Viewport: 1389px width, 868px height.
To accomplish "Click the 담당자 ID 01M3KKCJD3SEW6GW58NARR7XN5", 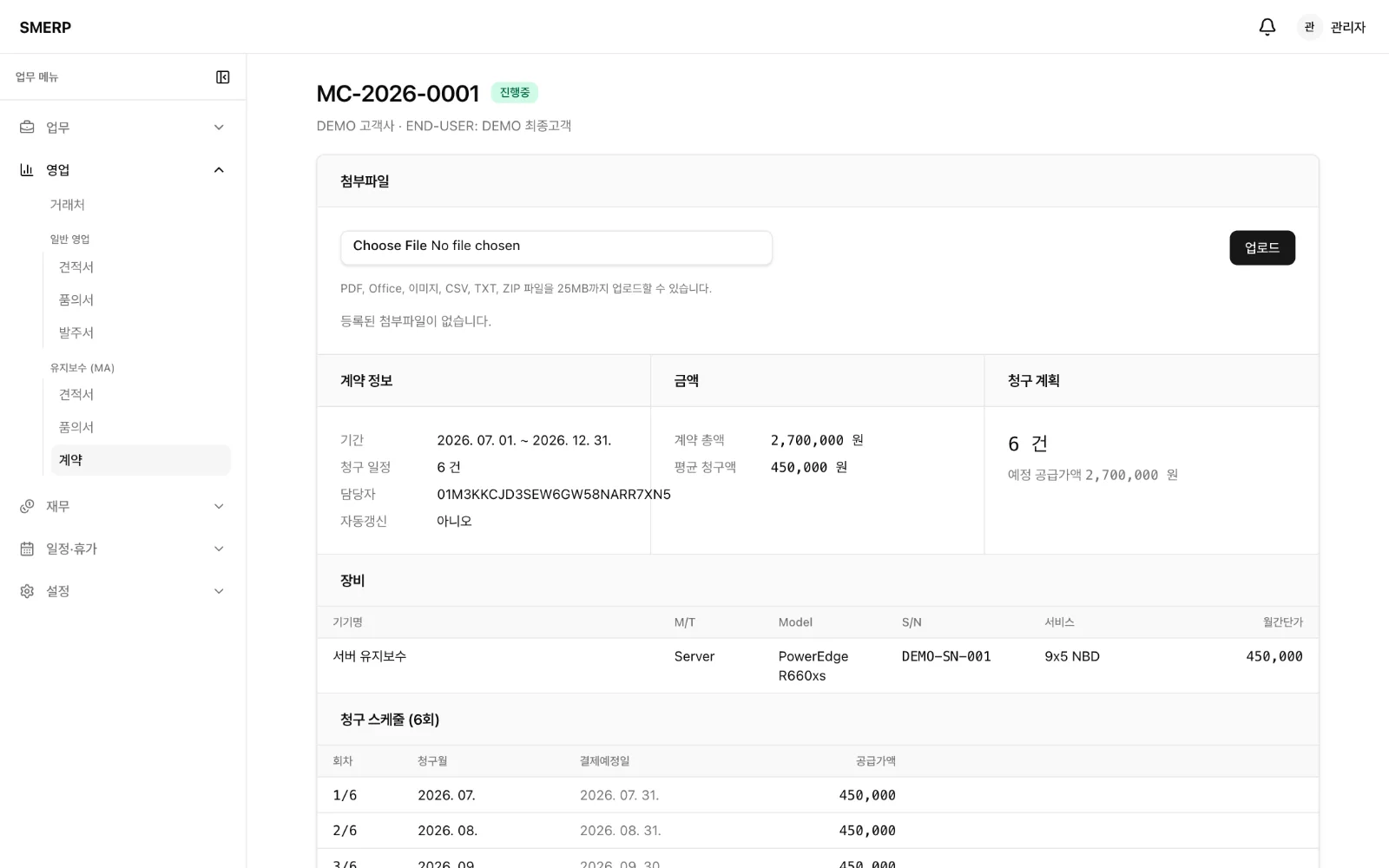I will click(554, 495).
